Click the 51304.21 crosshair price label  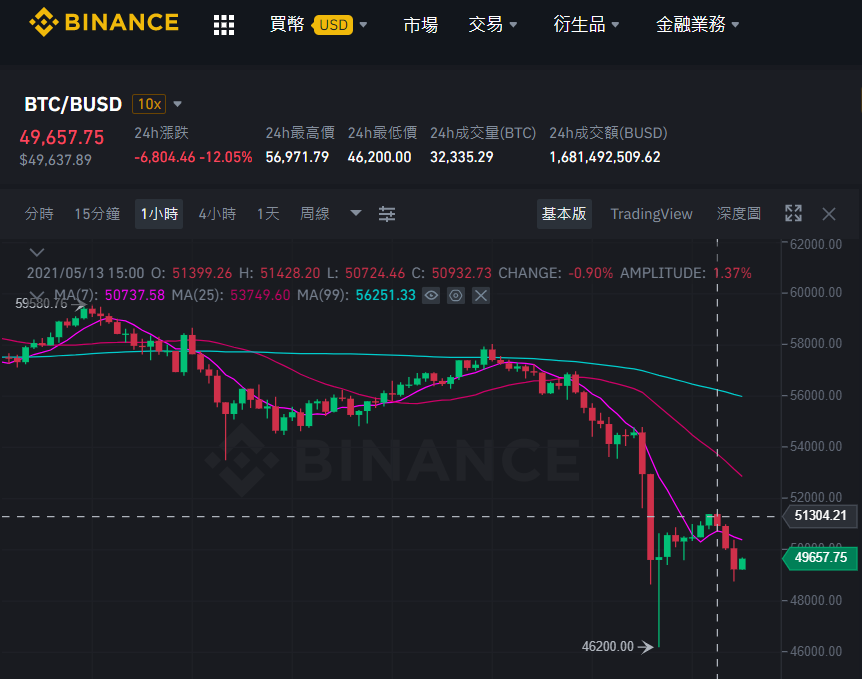click(820, 516)
